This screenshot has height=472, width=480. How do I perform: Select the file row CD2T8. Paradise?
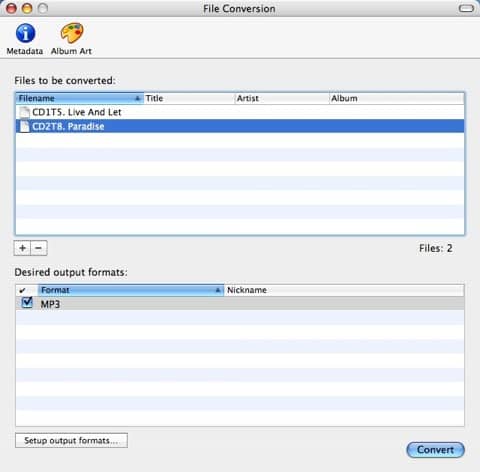pos(240,126)
